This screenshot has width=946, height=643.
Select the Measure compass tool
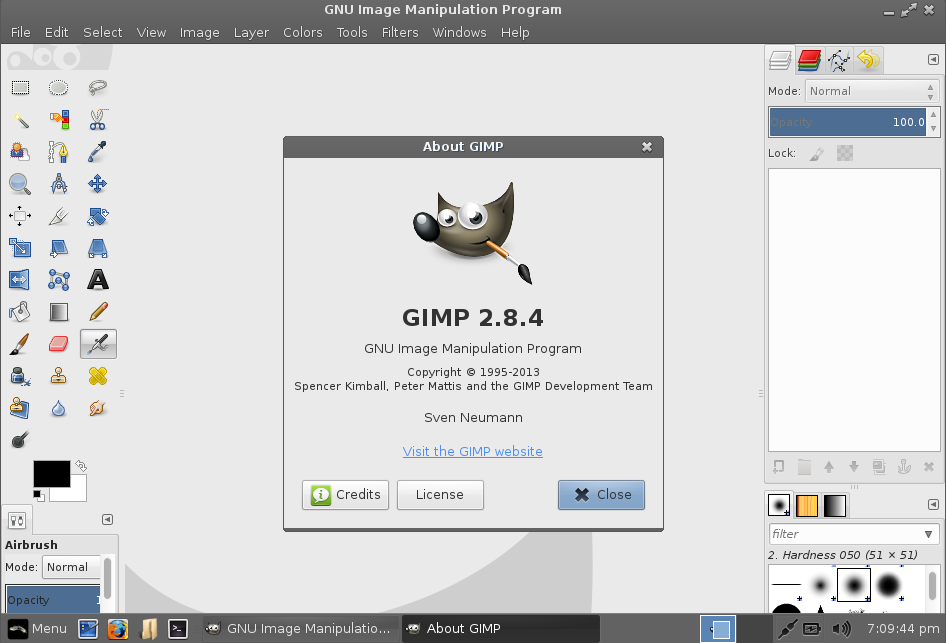pos(59,184)
